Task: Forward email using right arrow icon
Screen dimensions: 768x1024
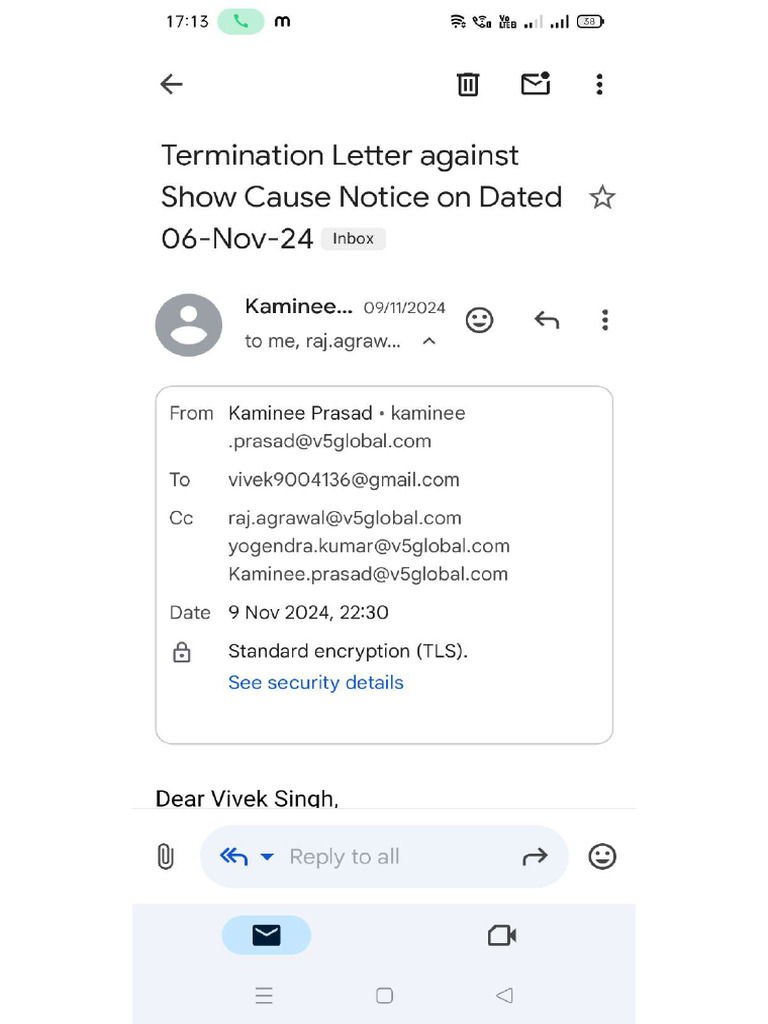Action: (535, 856)
